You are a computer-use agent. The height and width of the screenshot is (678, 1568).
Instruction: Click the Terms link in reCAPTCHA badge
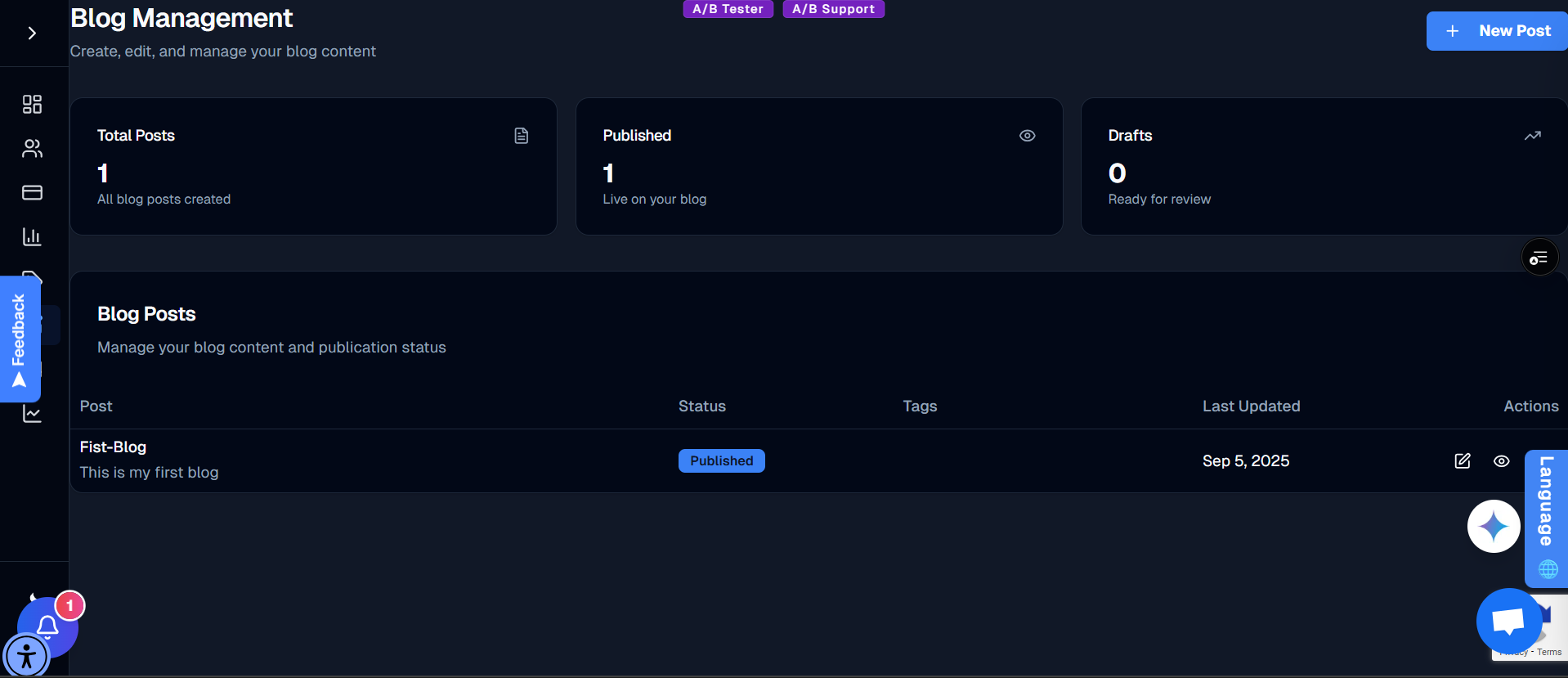[1549, 652]
